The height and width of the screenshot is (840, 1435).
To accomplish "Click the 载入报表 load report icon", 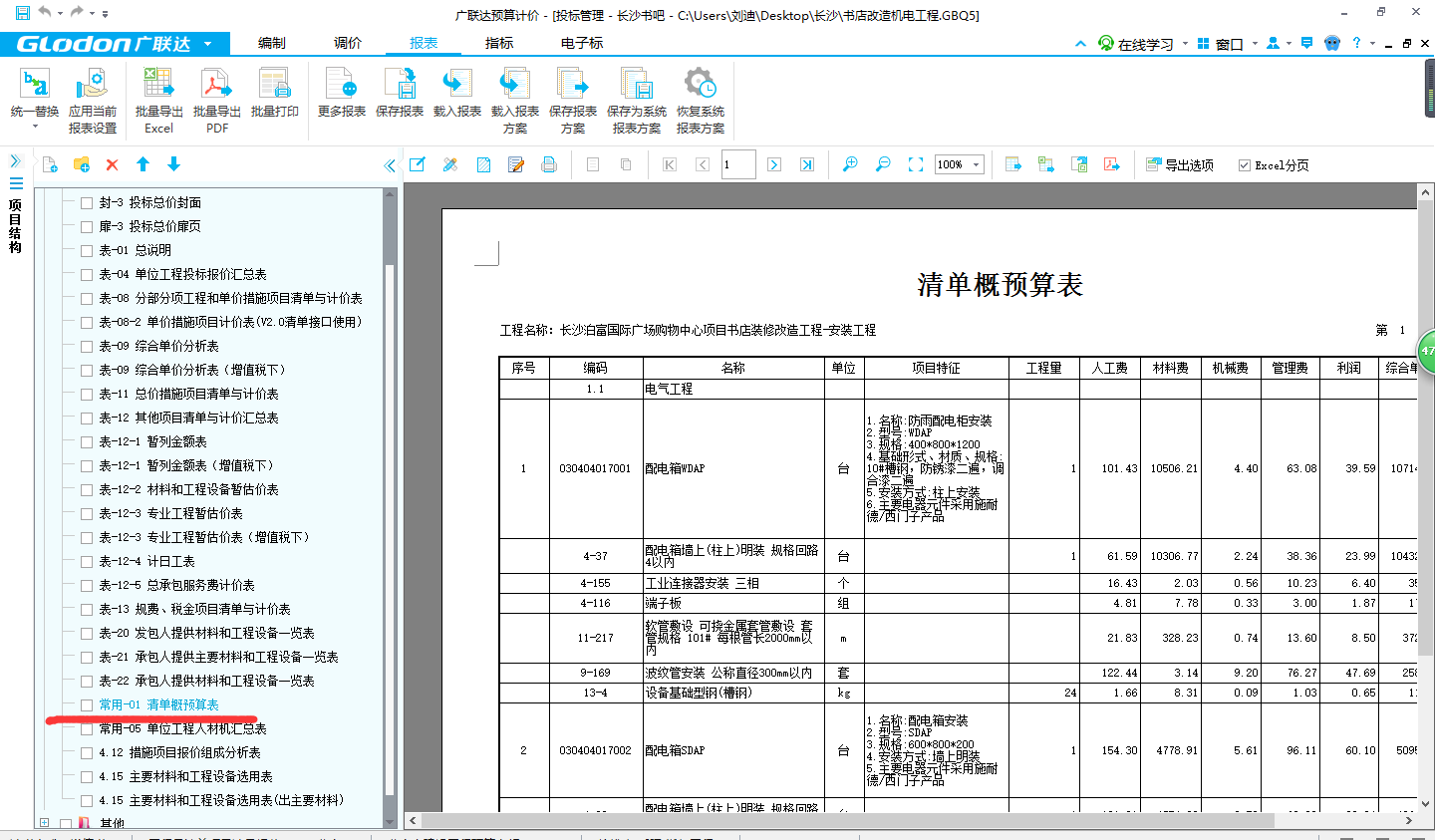I will point(456,85).
